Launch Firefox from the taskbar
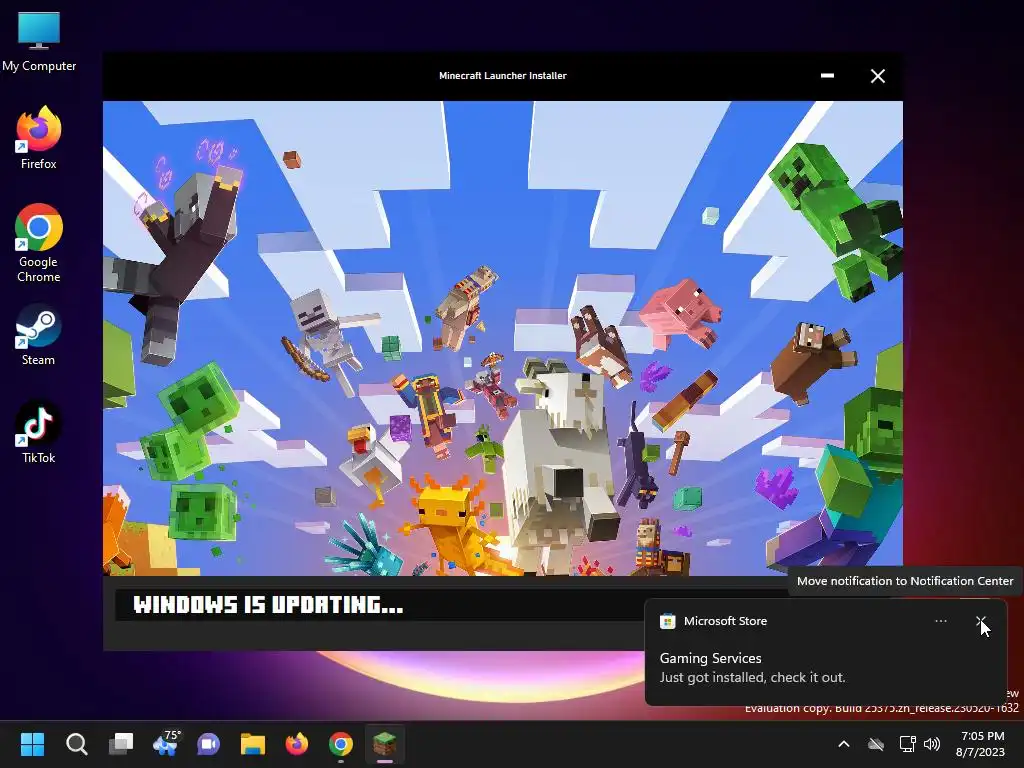Screen dimensions: 1024x768 coord(296,744)
